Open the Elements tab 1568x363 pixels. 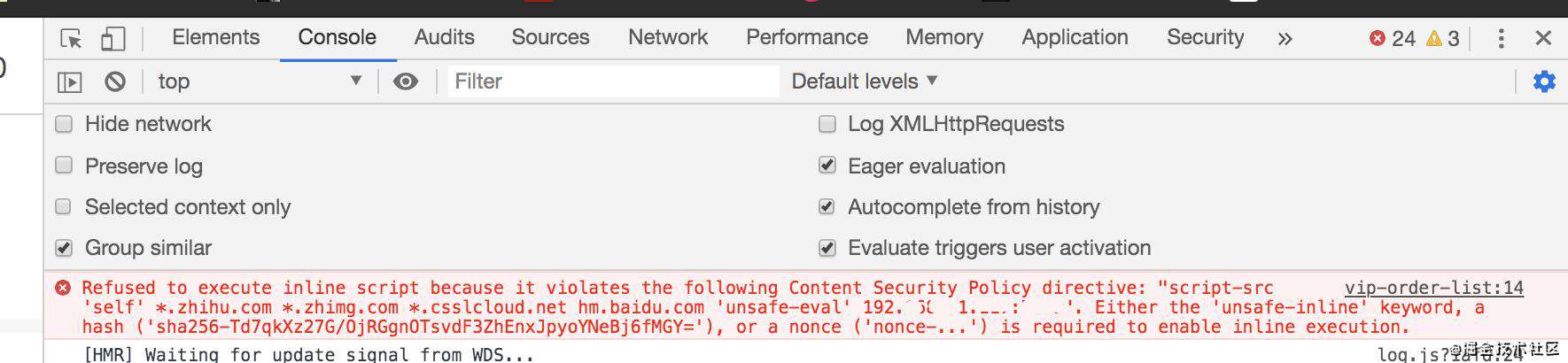pyautogui.click(x=216, y=37)
